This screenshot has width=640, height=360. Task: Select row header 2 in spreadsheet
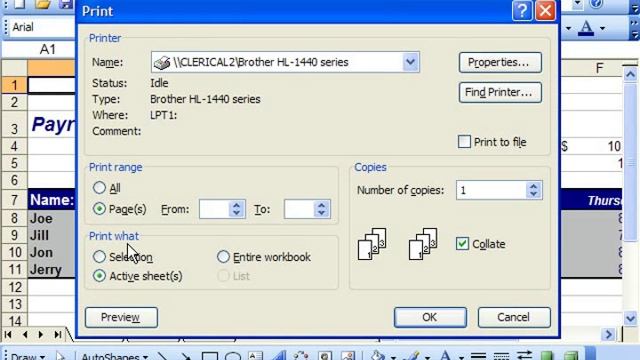(x=14, y=102)
